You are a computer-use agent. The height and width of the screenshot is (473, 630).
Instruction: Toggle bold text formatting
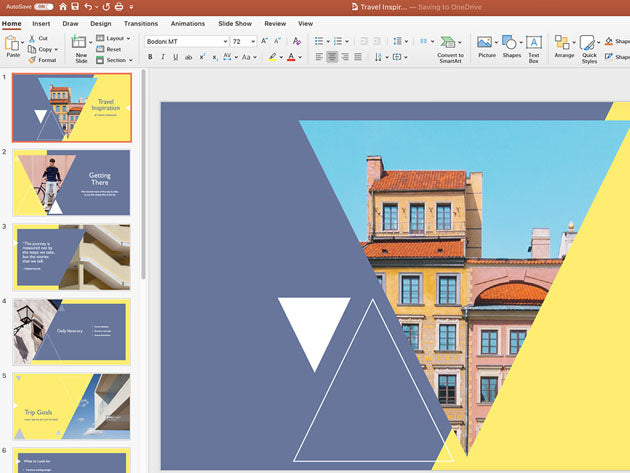150,57
